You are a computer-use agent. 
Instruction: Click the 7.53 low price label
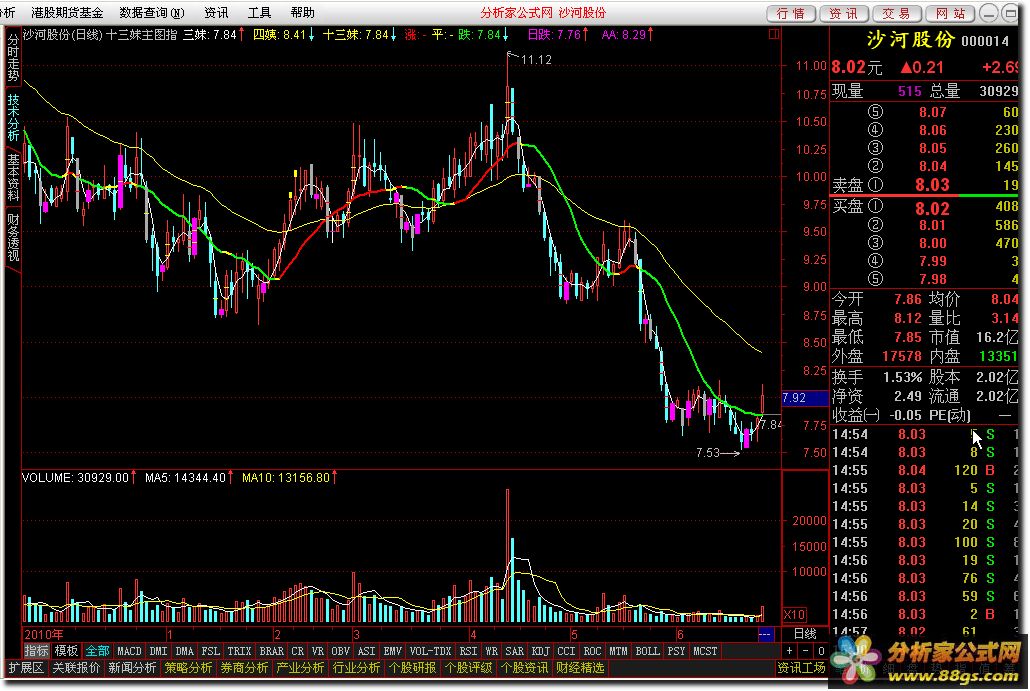point(708,453)
